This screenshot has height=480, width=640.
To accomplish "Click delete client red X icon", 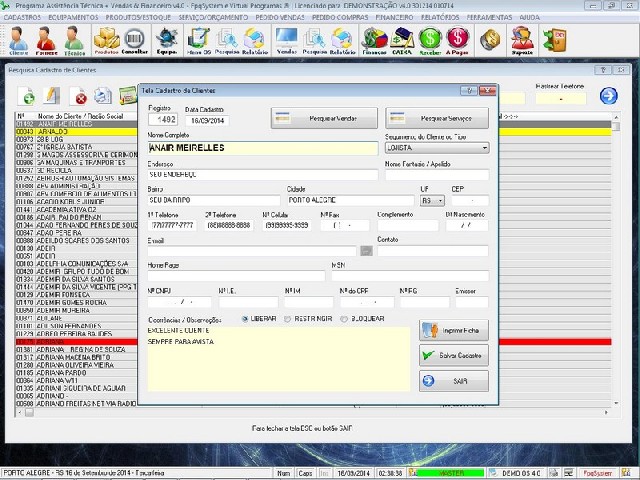I will 78,96.
